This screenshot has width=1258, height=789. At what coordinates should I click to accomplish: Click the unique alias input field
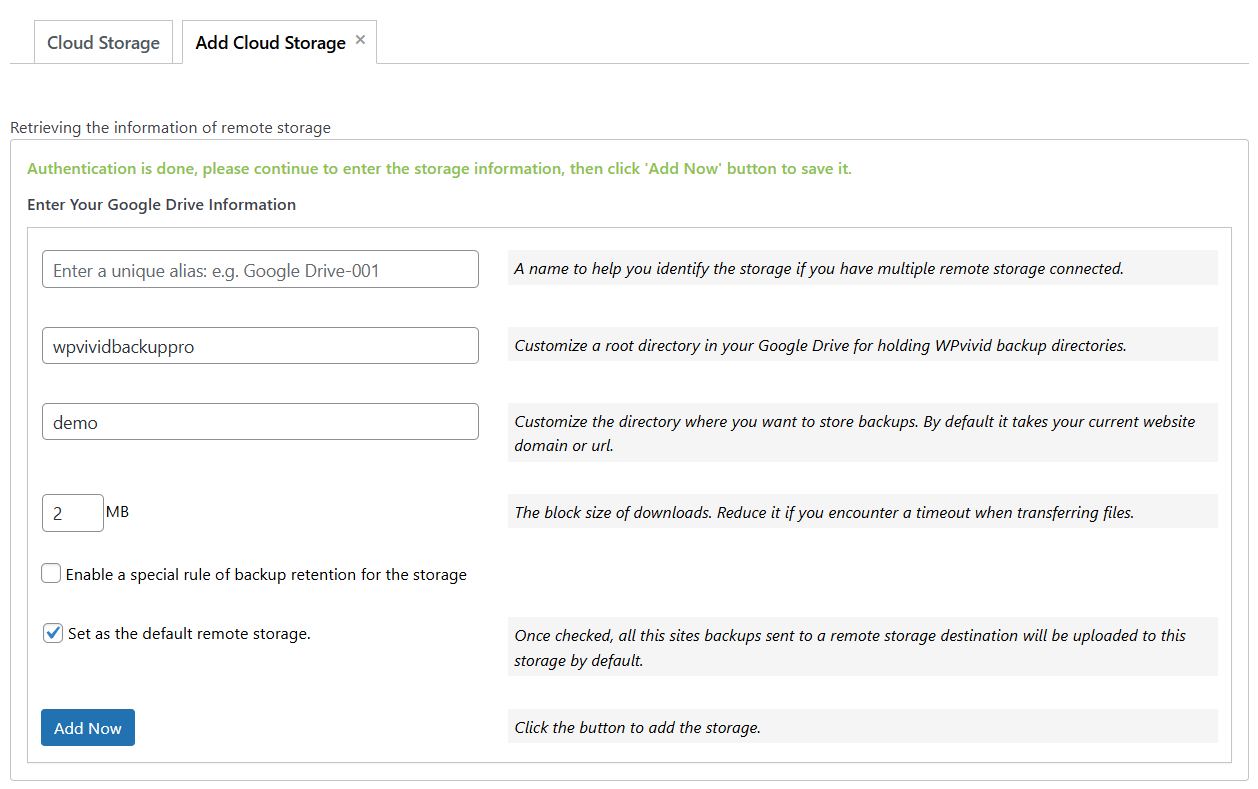click(260, 270)
